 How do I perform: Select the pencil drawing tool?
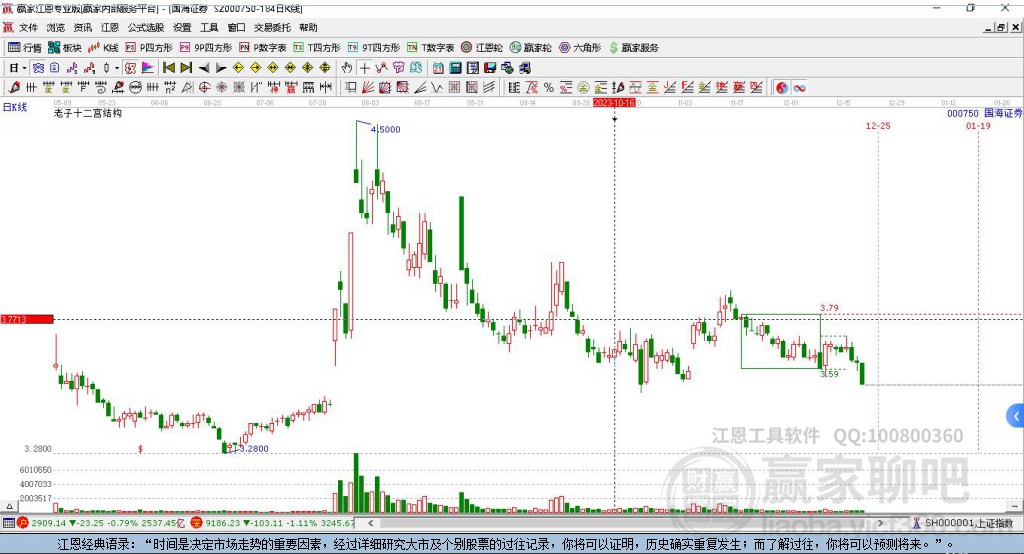point(14,88)
